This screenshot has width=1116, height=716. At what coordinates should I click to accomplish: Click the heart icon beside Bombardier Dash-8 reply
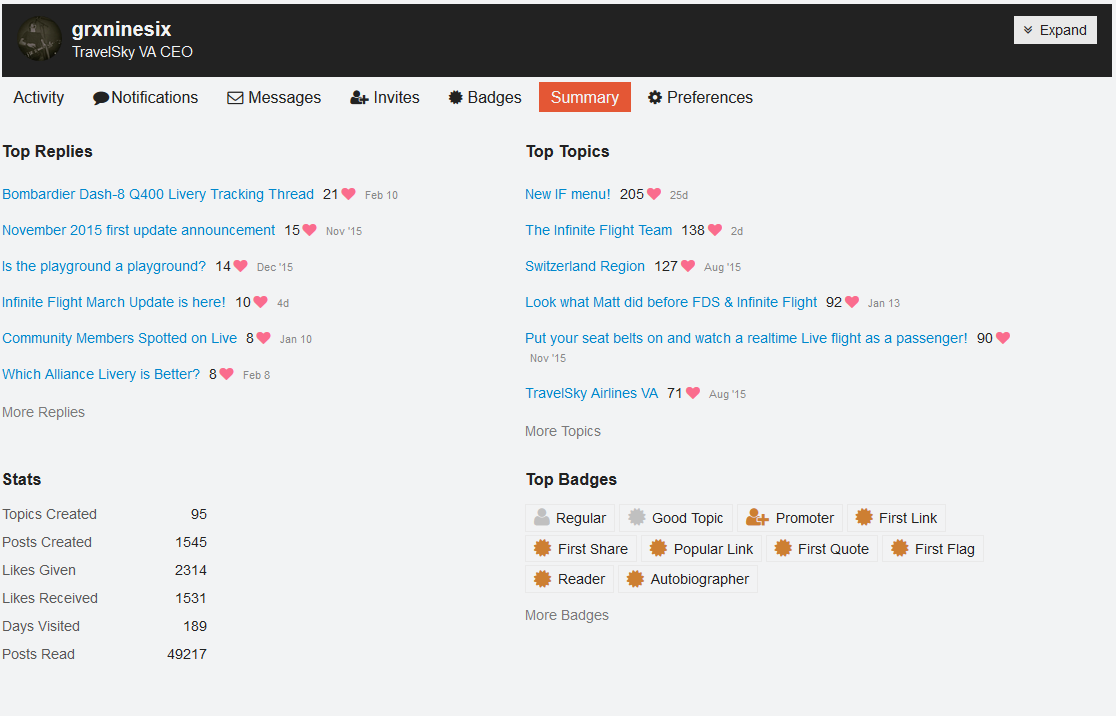(349, 194)
